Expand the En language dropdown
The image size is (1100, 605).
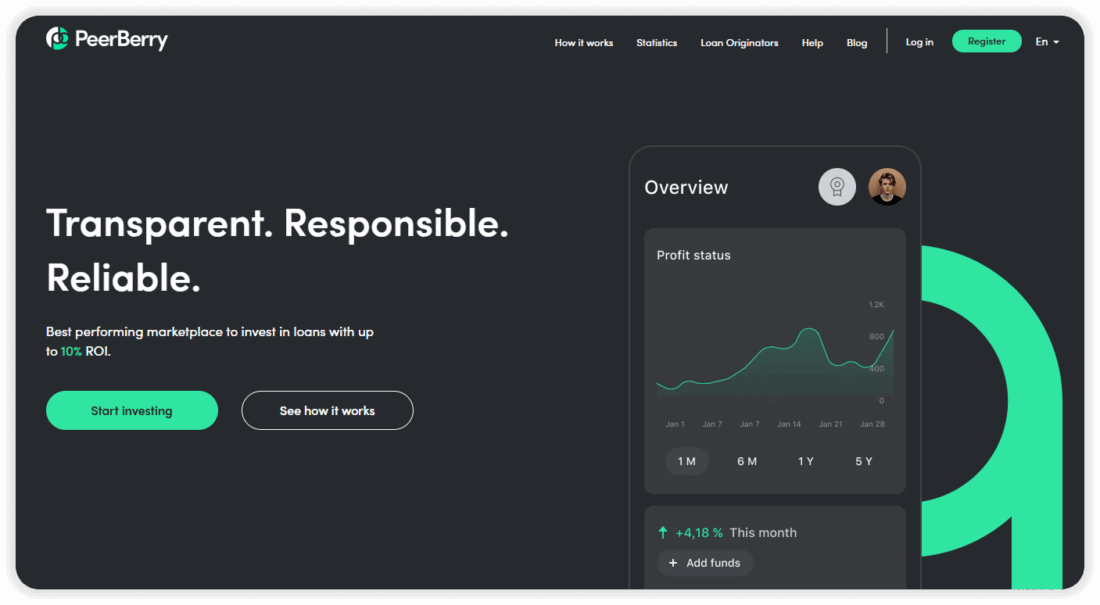(x=1047, y=42)
